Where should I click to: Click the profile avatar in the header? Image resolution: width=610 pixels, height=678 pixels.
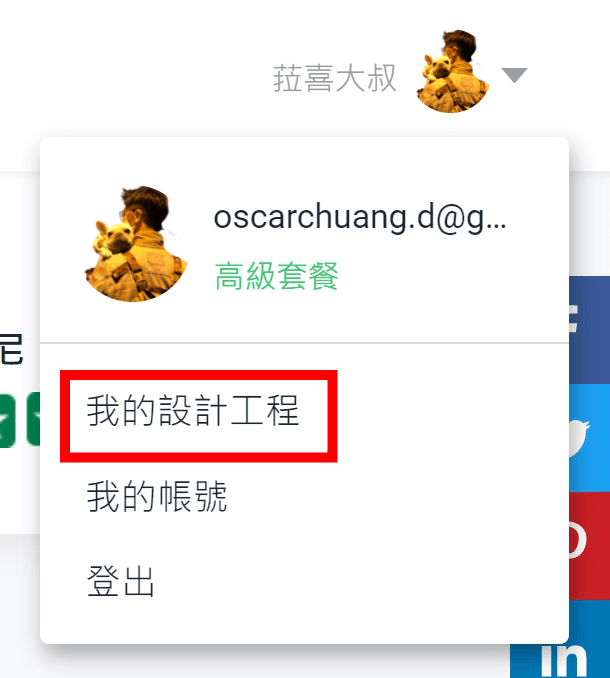pos(453,71)
